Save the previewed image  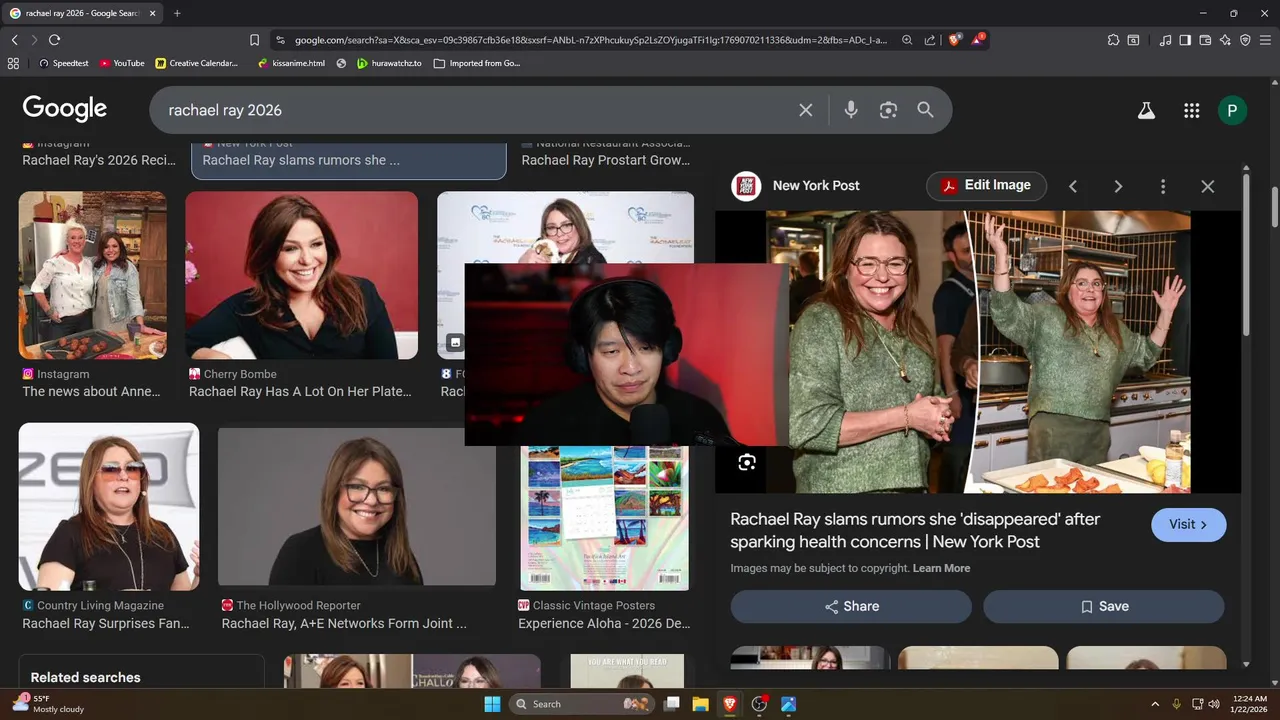(x=1104, y=607)
